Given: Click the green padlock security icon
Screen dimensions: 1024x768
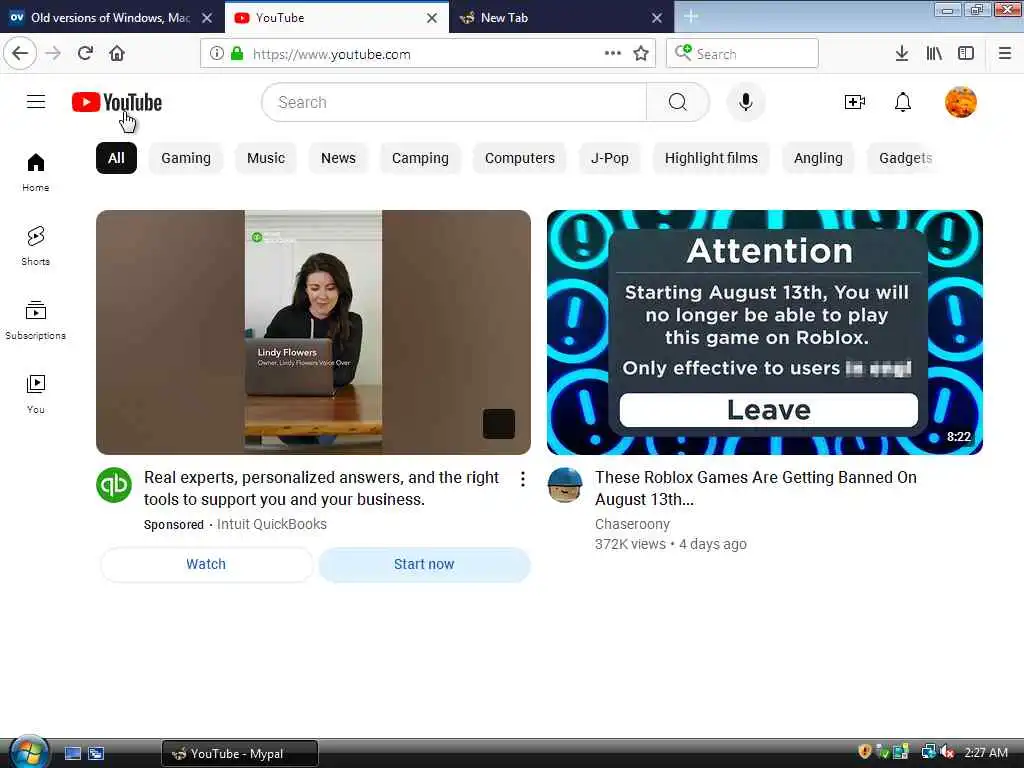Looking at the screenshot, I should click(237, 54).
